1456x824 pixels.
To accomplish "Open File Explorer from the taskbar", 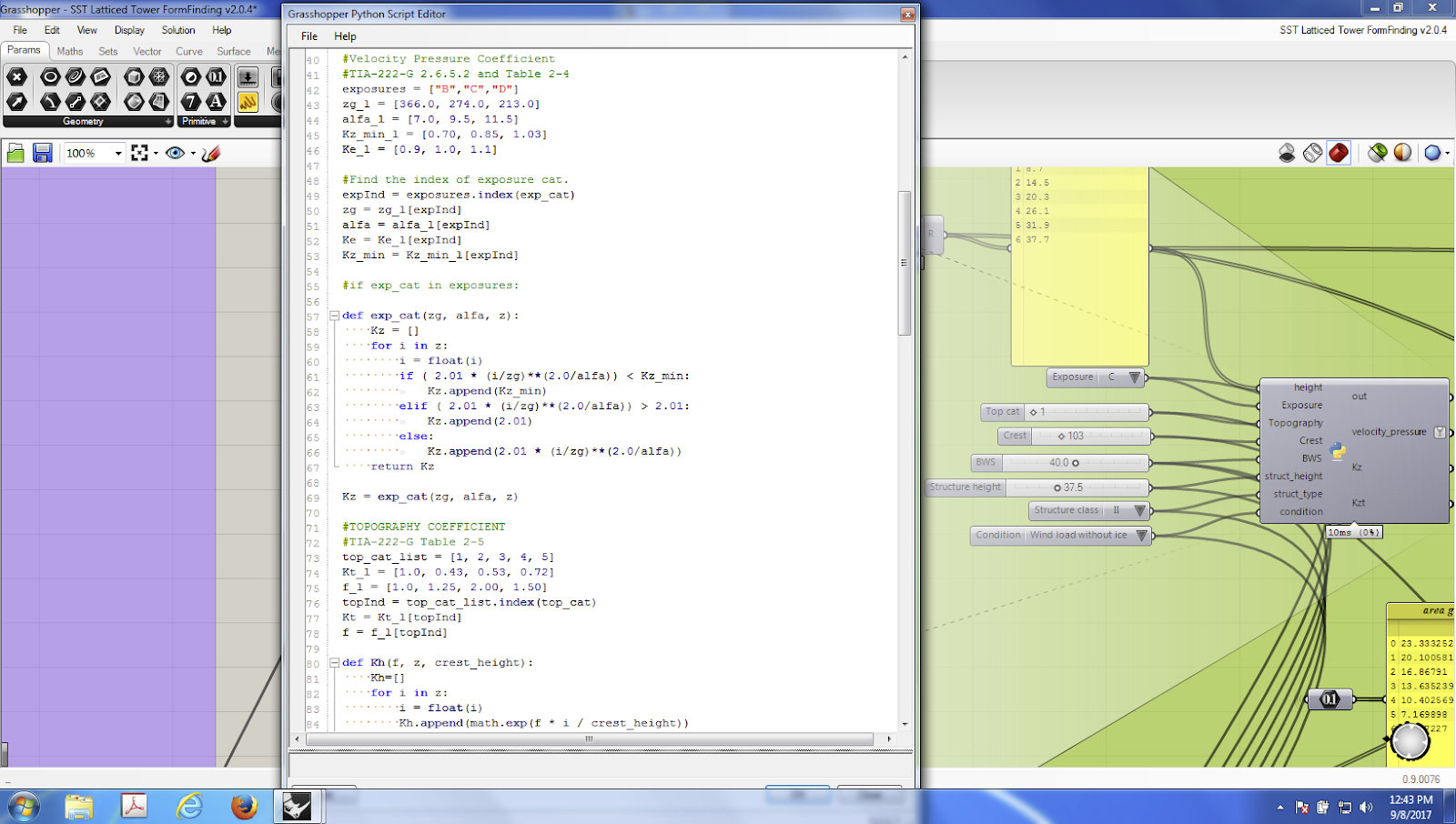I will [x=79, y=806].
